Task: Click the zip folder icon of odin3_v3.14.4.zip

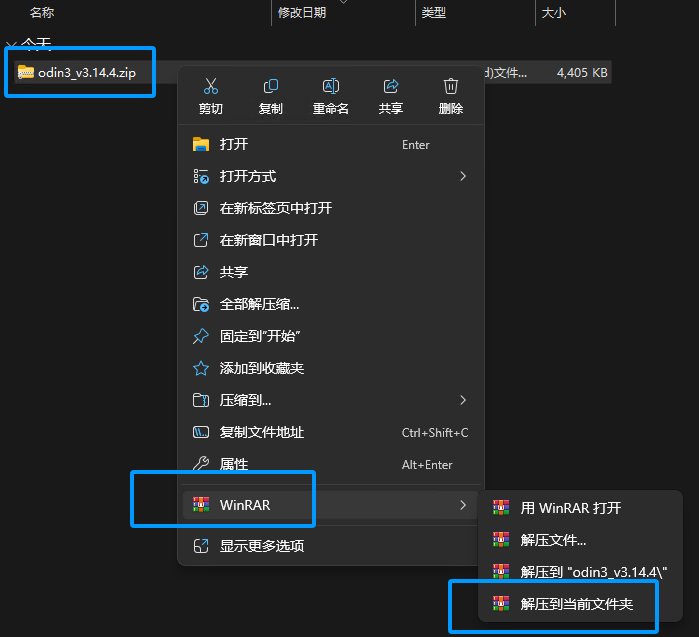Action: point(25,72)
